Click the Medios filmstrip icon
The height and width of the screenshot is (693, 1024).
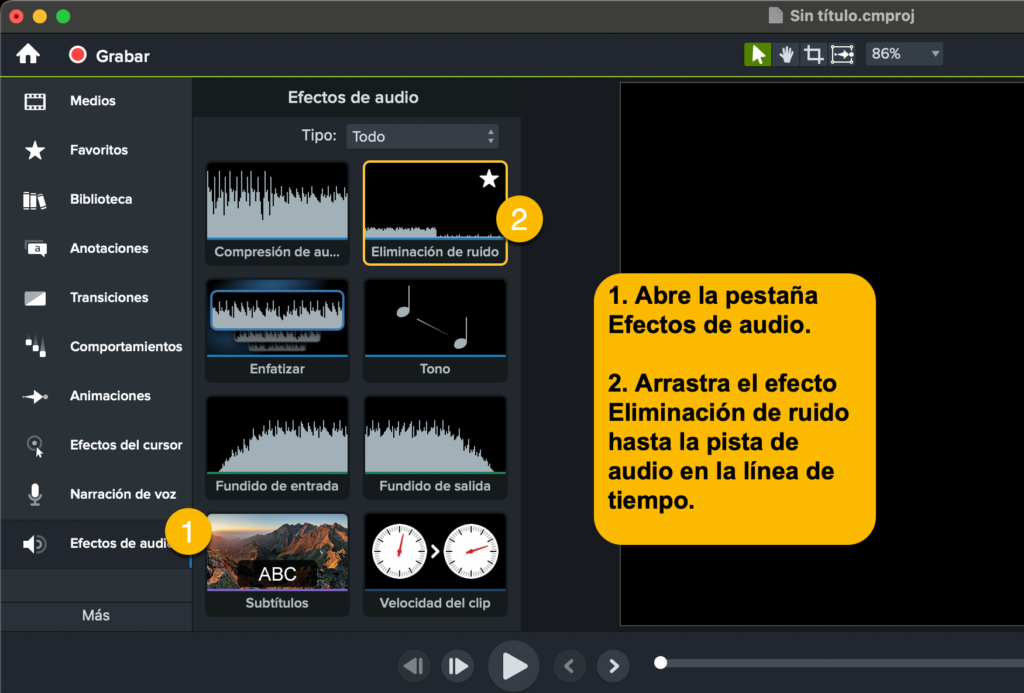coord(35,101)
